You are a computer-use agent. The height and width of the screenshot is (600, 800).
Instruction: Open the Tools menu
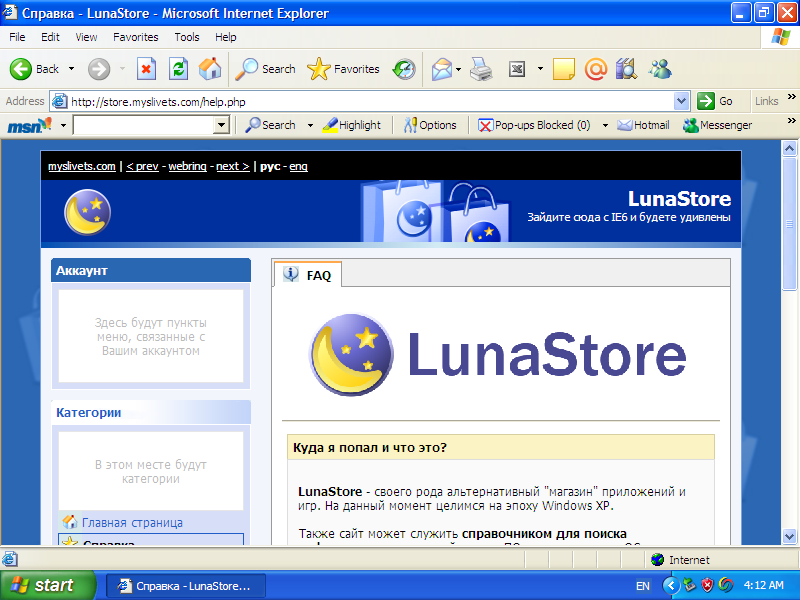[187, 37]
